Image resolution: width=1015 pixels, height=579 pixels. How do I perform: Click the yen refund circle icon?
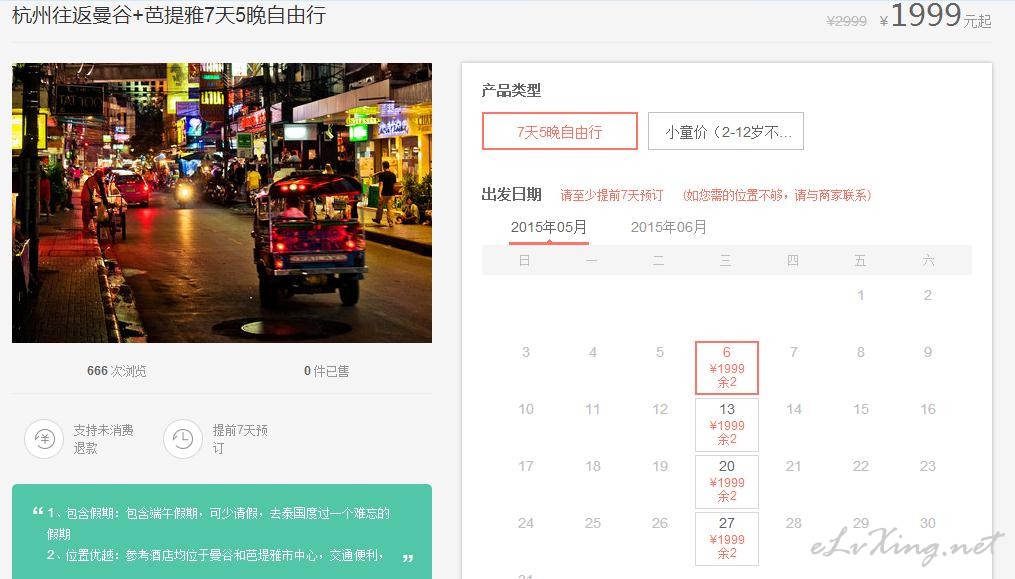tap(44, 439)
